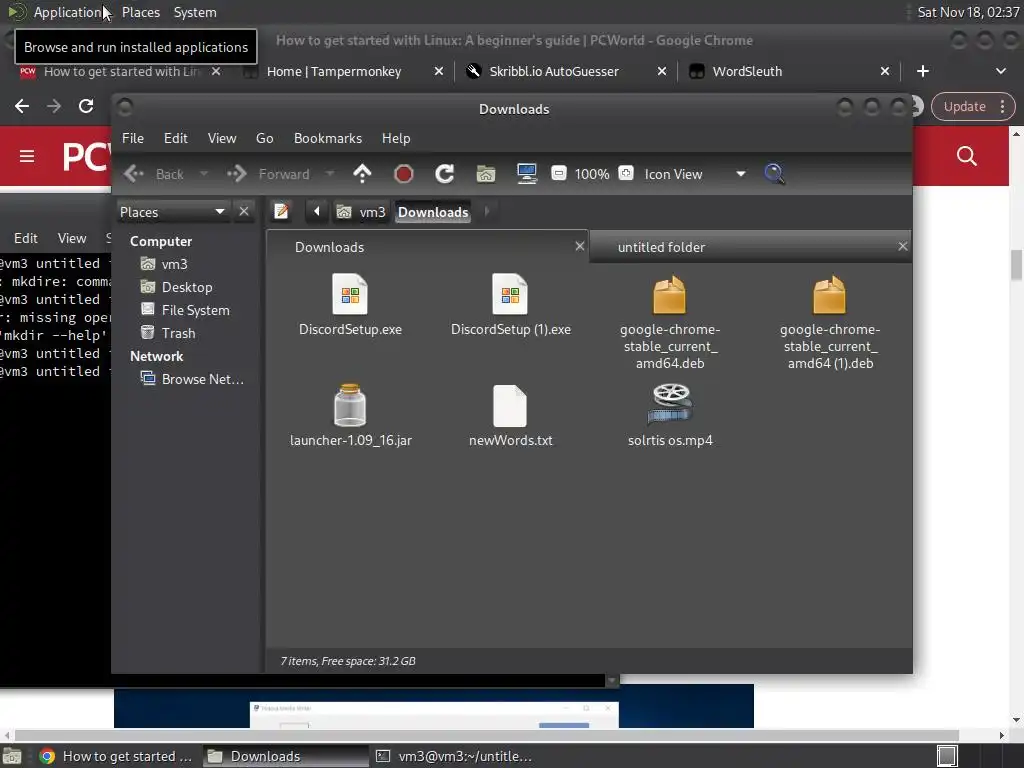
Task: Open the home folder icon in toolbar
Action: 485,174
